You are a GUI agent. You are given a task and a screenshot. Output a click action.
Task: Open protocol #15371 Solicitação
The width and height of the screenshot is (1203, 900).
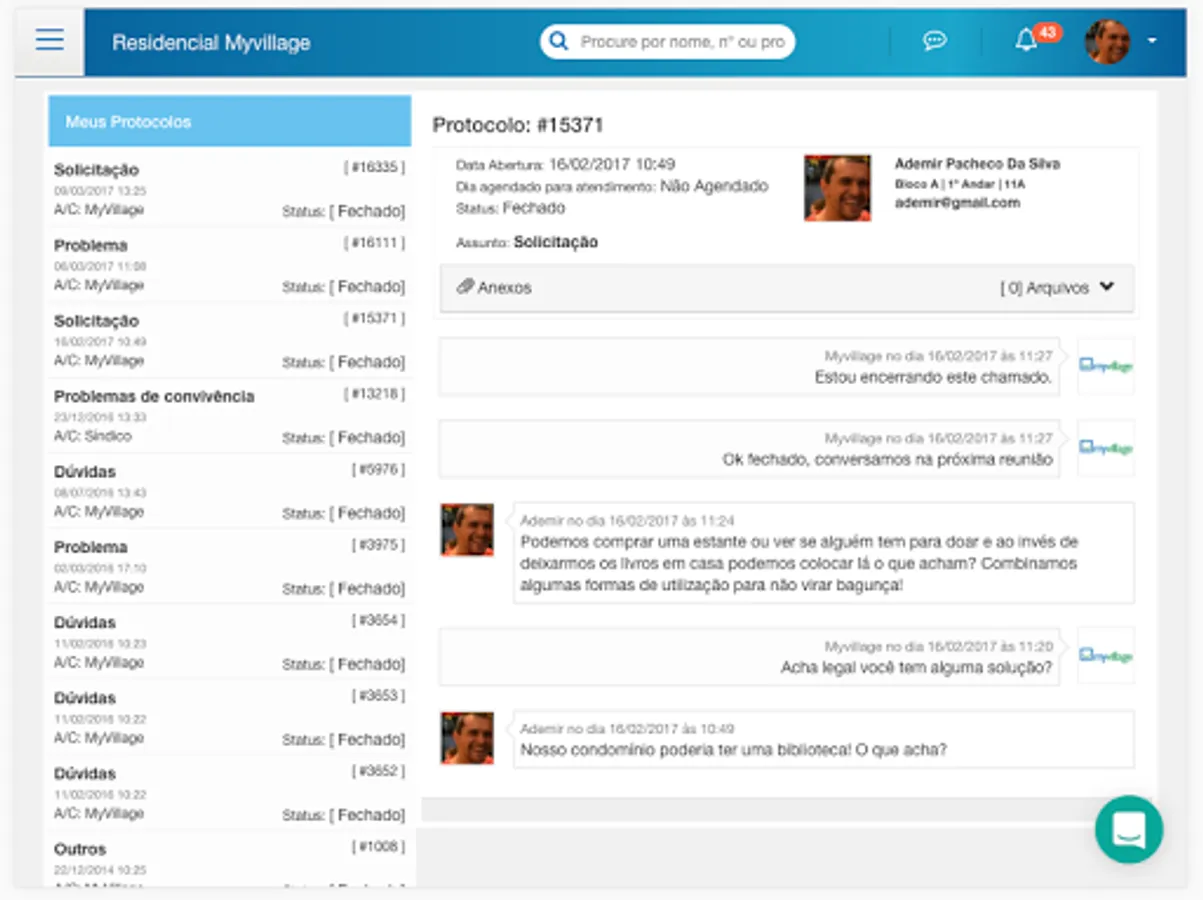[230, 340]
